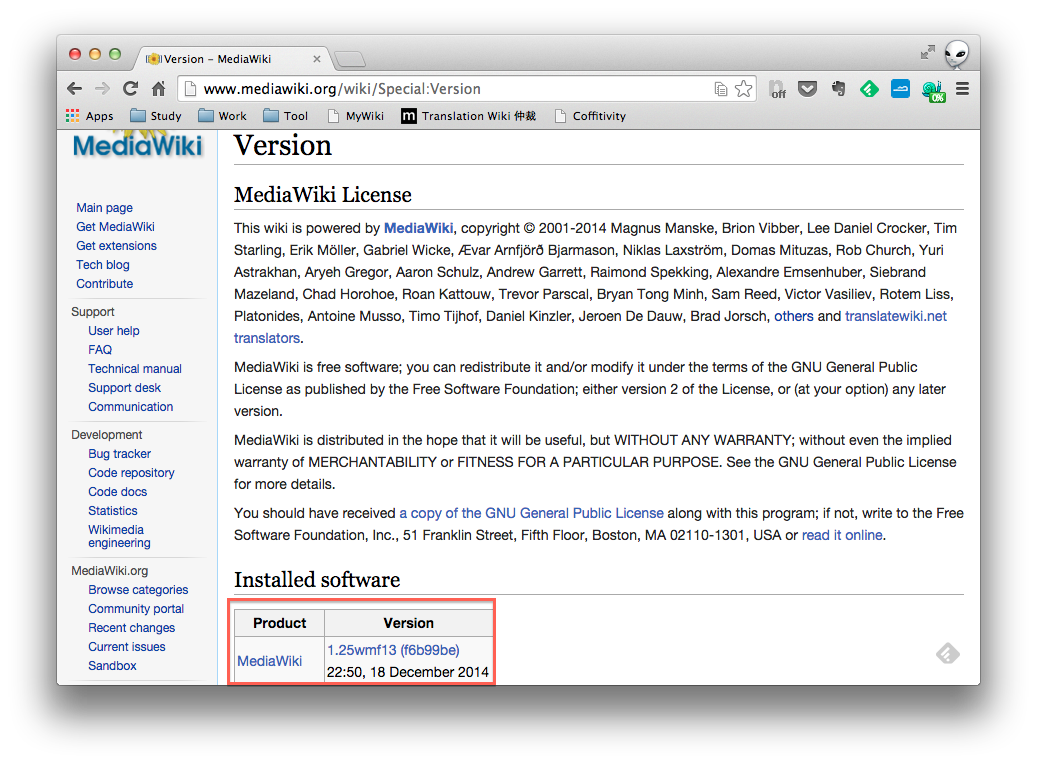
Task: Open the MyWiki bookmark
Action: coord(356,116)
